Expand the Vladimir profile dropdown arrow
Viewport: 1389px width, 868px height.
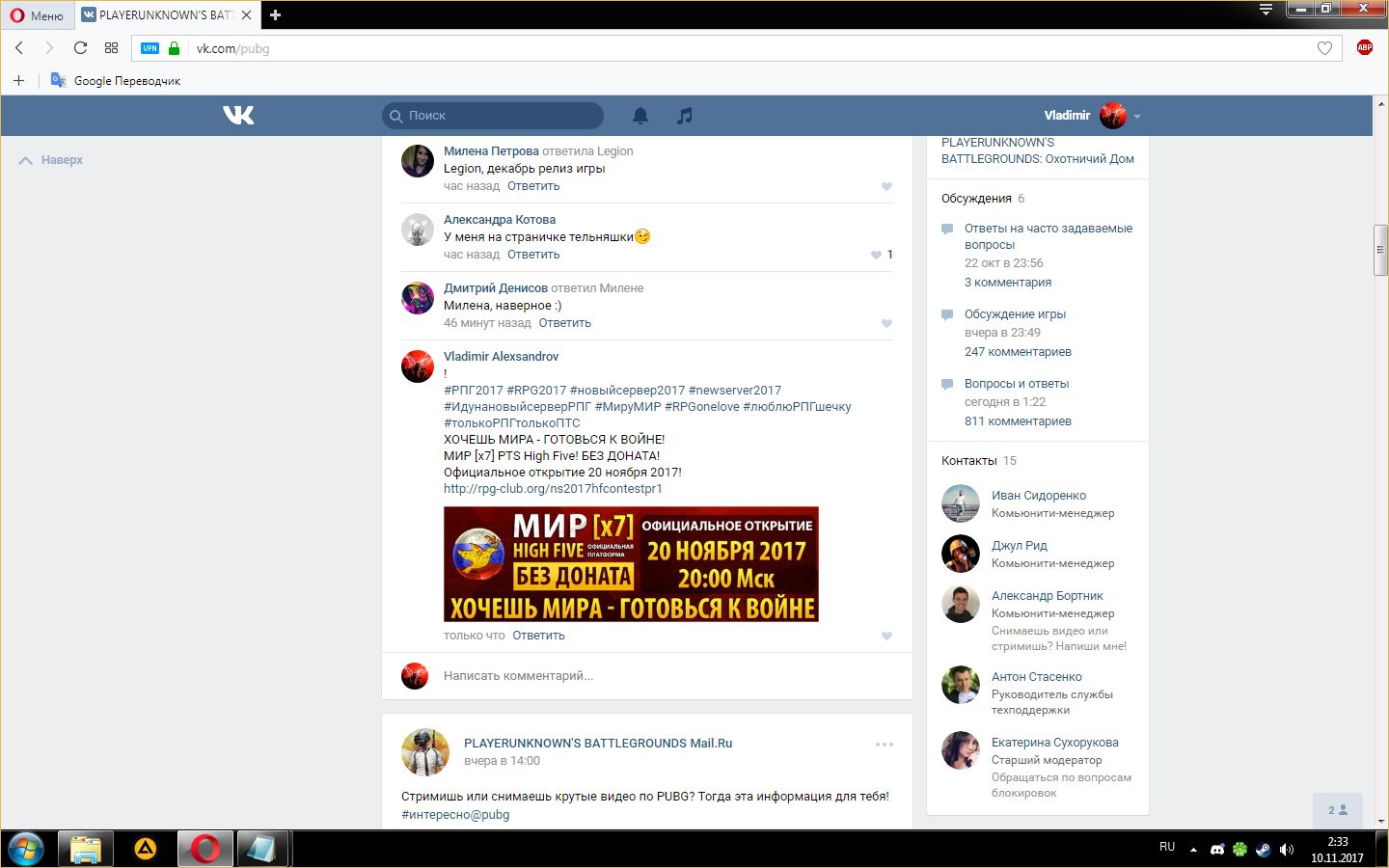point(1137,117)
